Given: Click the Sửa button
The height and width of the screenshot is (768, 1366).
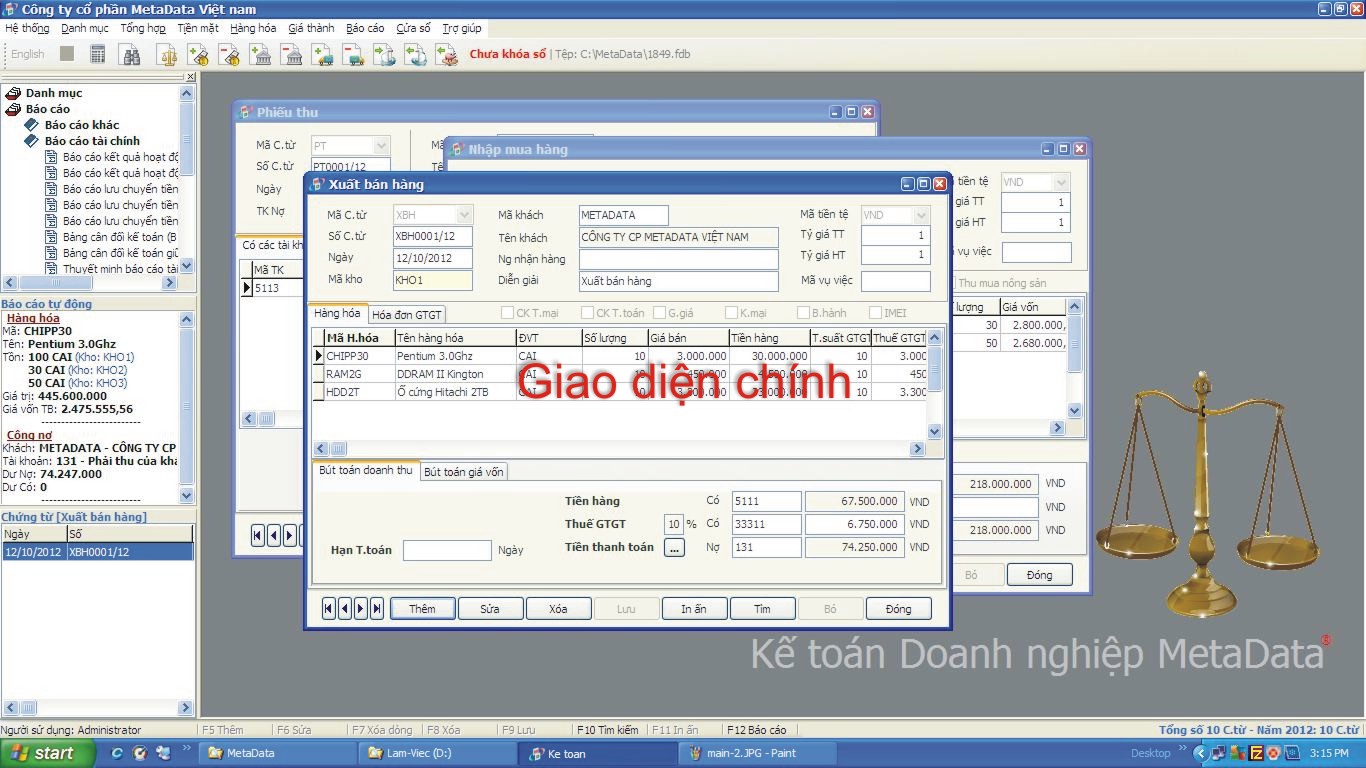Looking at the screenshot, I should (490, 609).
